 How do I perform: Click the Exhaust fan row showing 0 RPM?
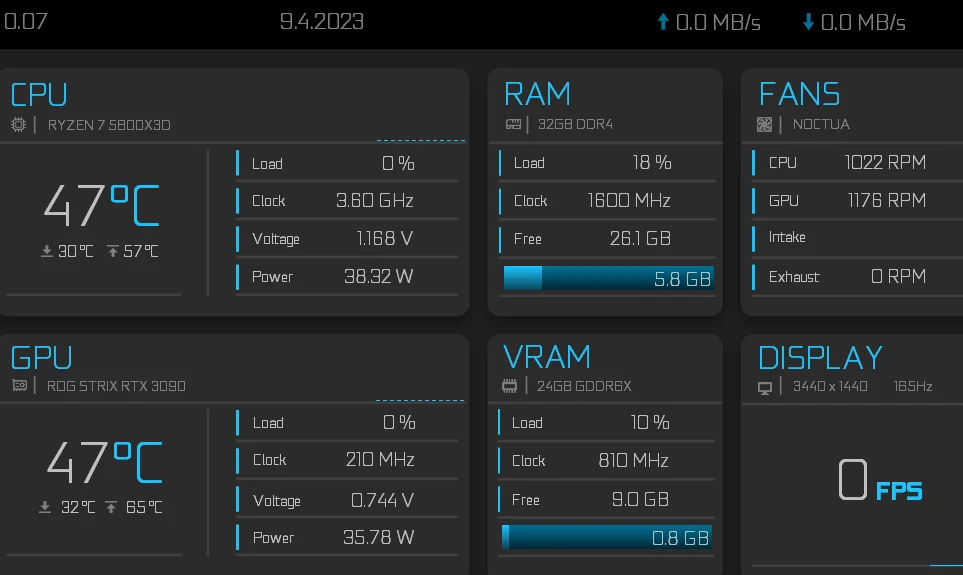846,277
